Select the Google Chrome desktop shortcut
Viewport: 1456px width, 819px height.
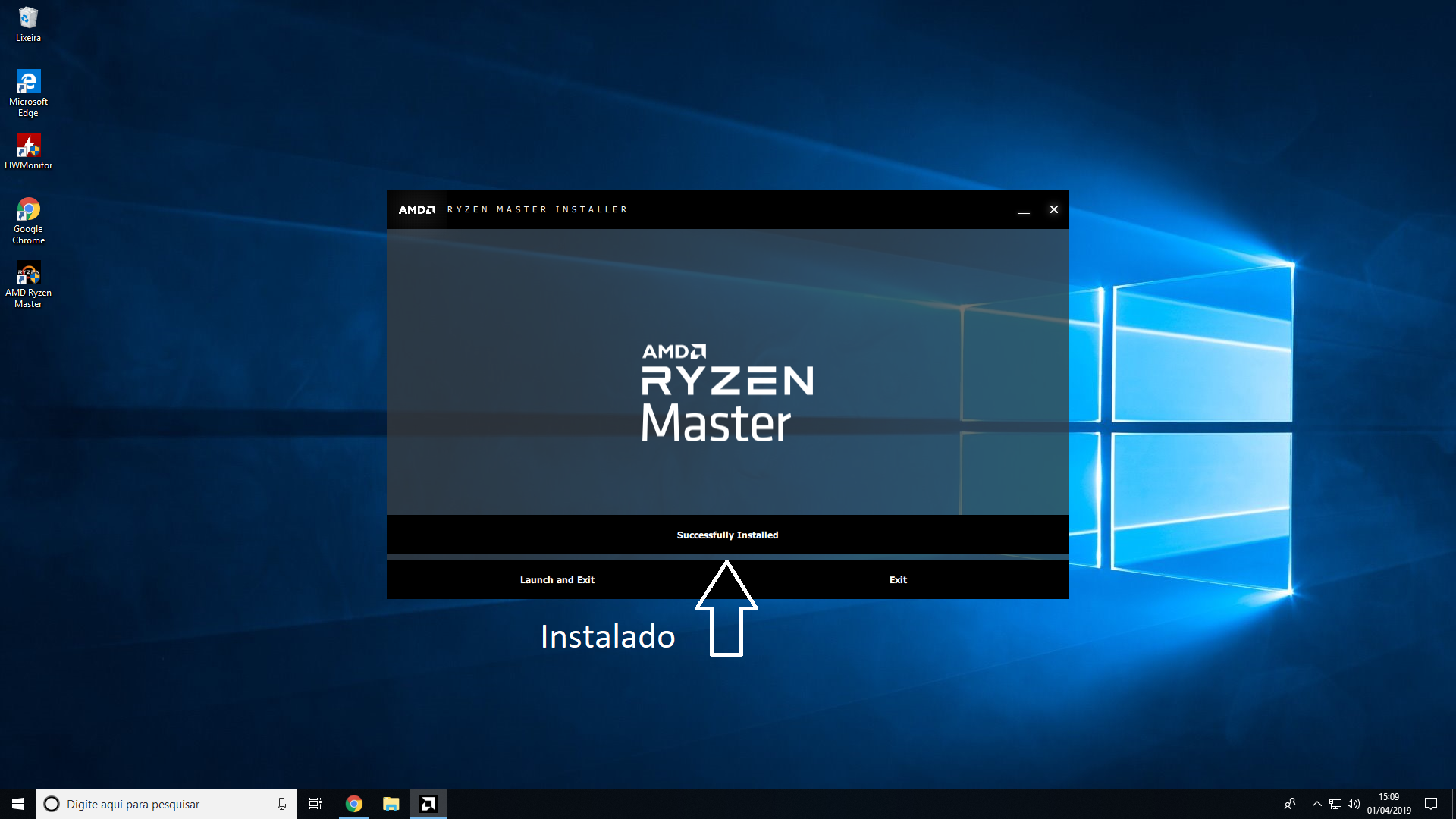28,221
